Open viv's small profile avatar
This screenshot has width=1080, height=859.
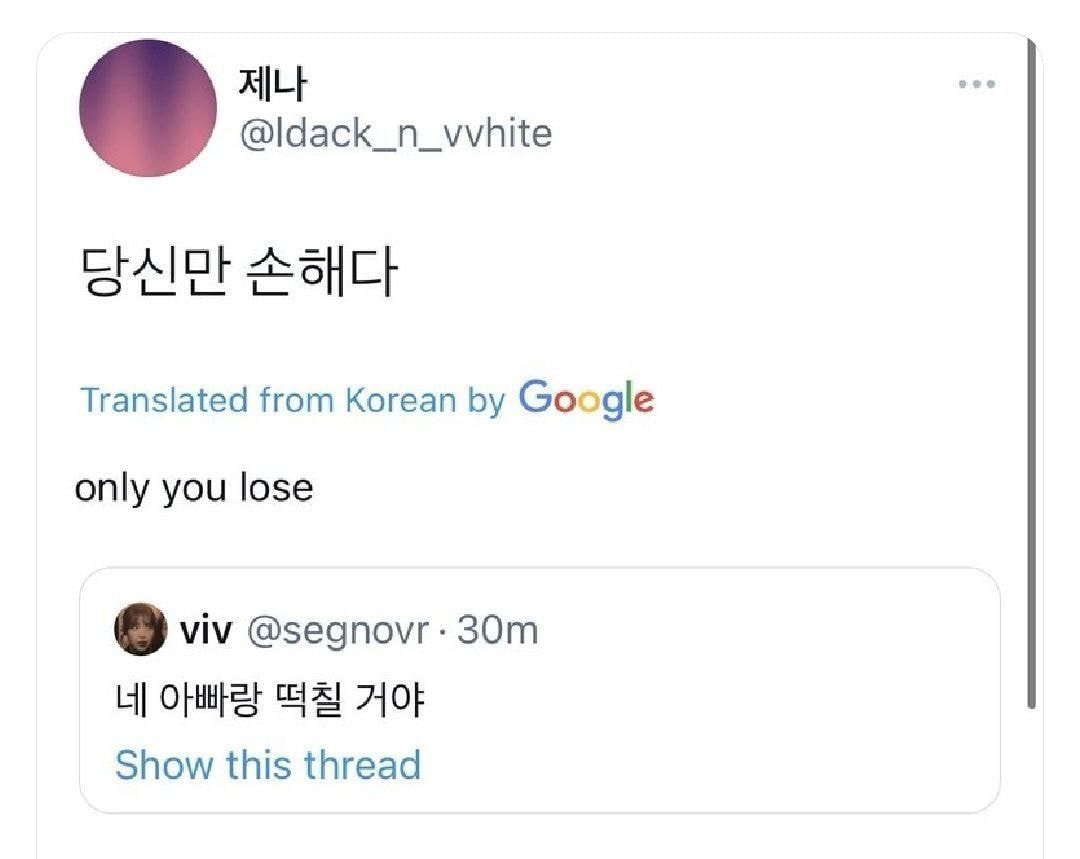point(141,630)
